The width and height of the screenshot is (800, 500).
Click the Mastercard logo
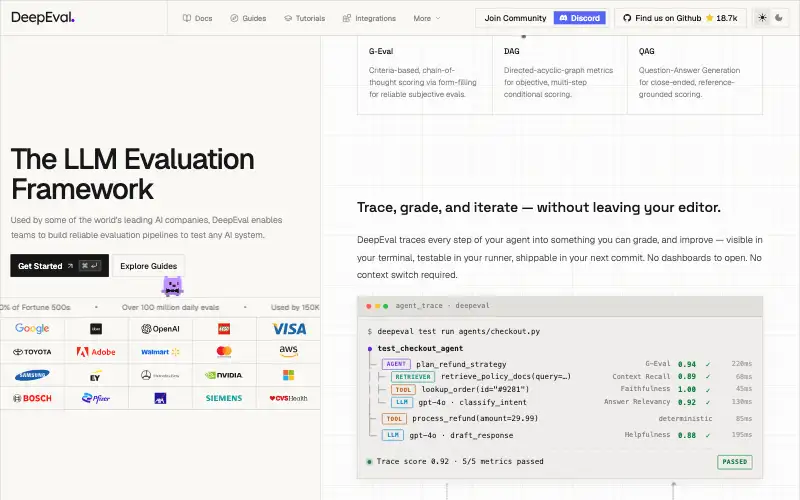[x=224, y=352]
